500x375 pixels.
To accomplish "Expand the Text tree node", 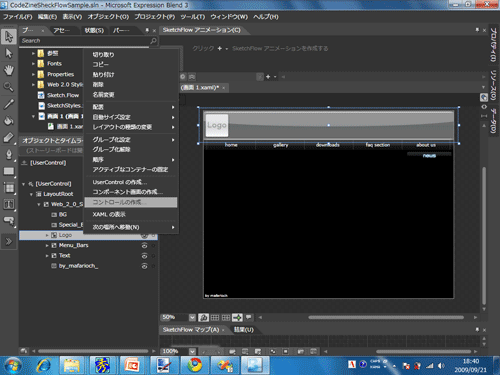I will [47, 256].
